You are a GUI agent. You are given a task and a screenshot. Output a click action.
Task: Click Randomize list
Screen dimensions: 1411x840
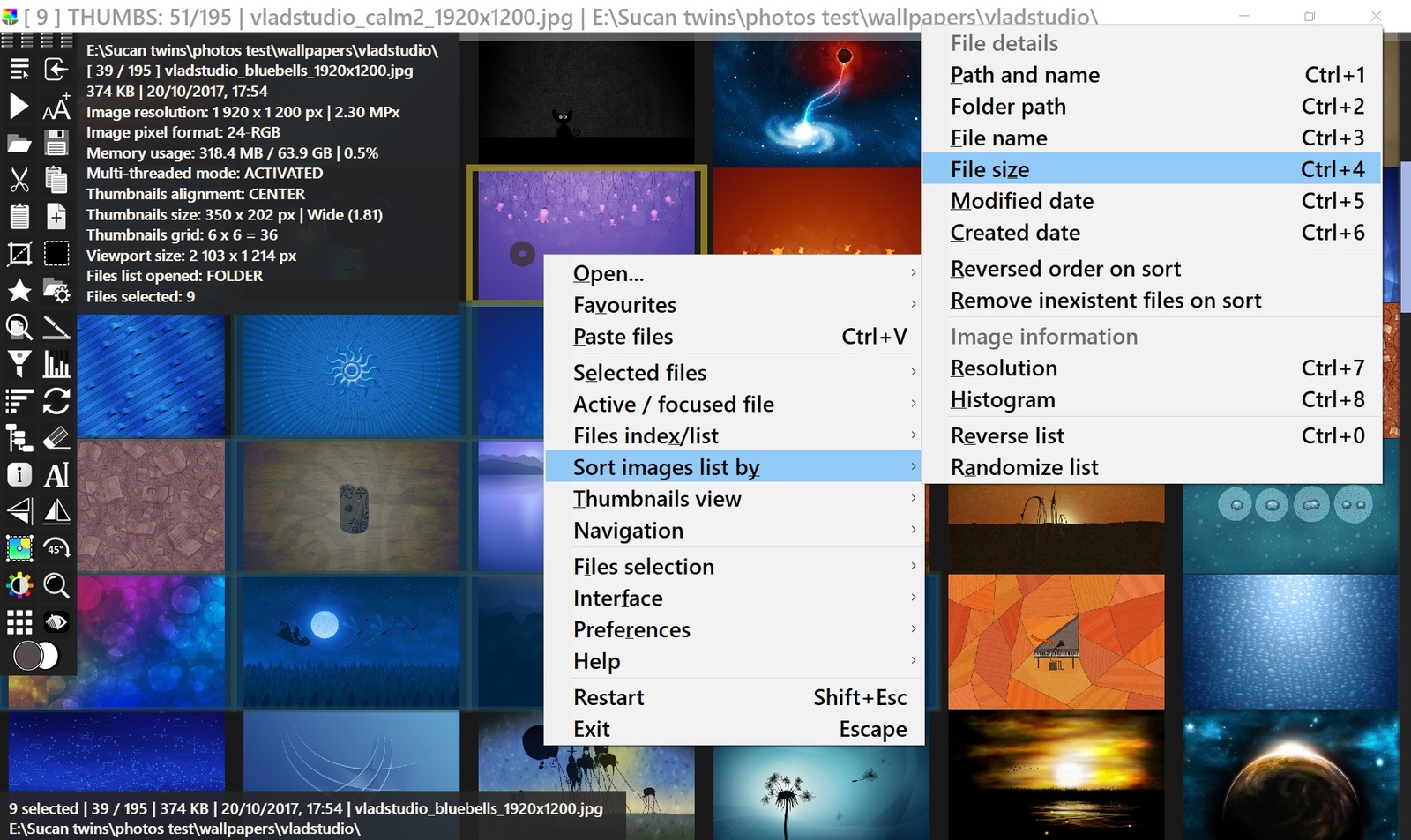1024,467
